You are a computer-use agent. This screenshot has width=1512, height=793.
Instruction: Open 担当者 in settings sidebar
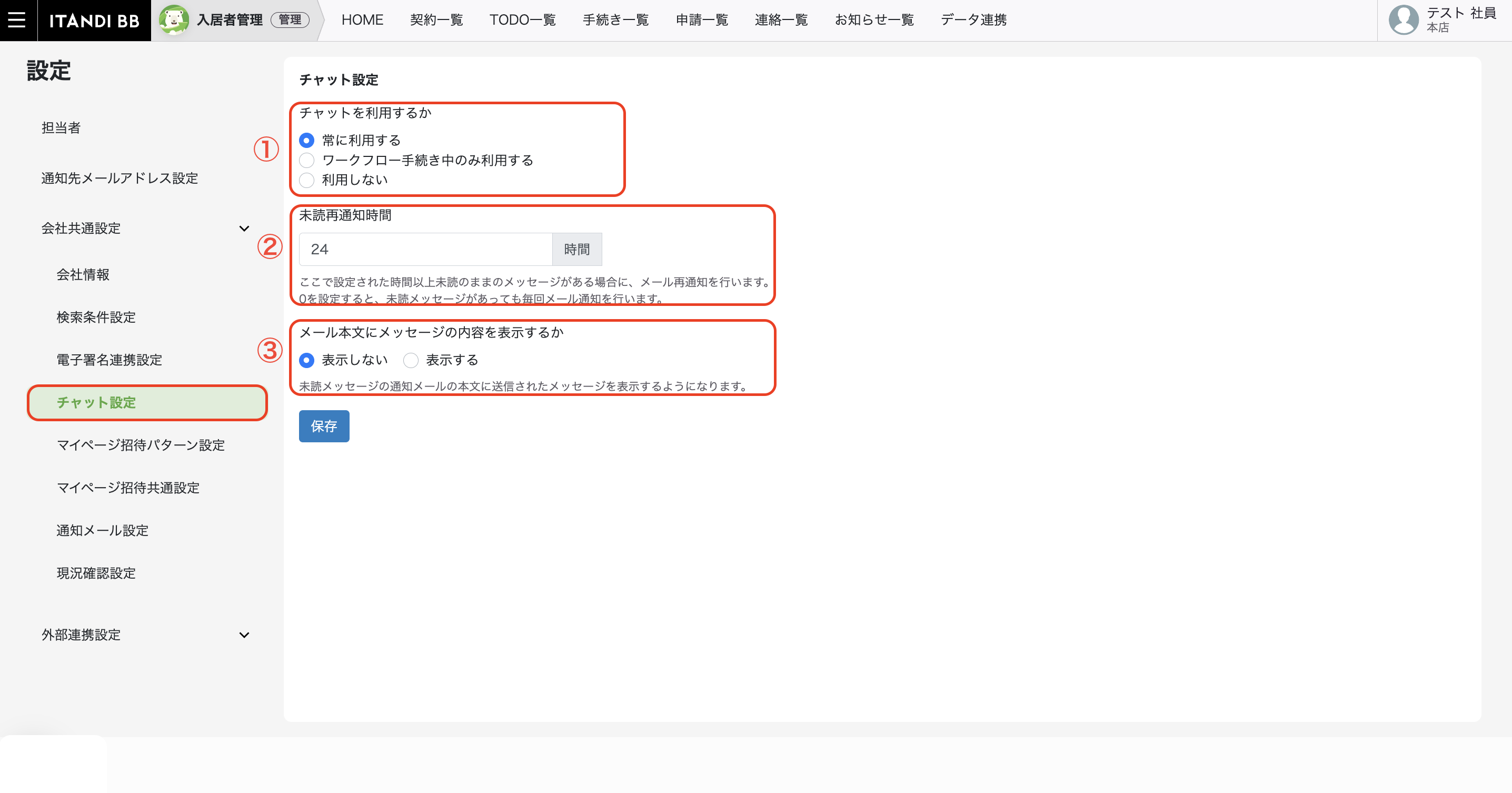(61, 128)
